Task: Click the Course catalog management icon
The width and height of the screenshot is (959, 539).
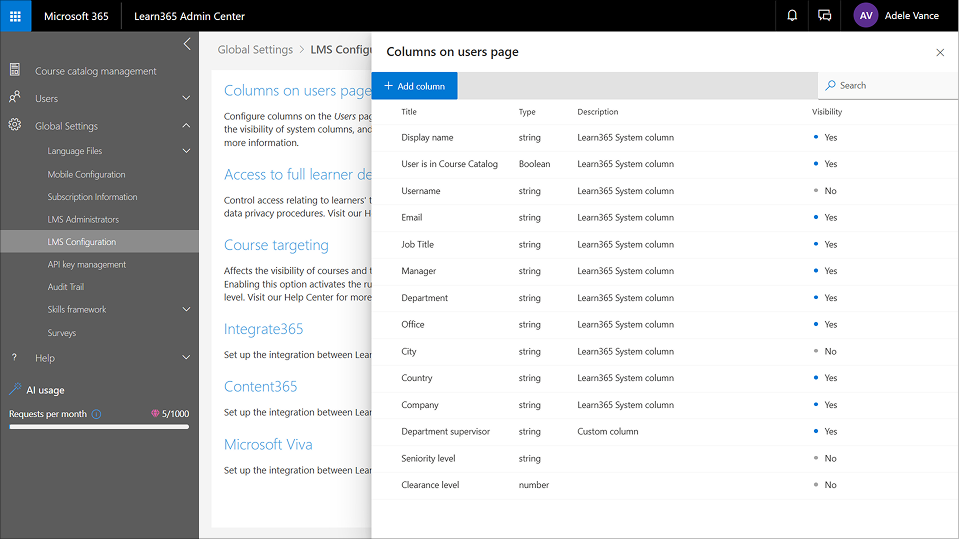Action: pos(15,70)
